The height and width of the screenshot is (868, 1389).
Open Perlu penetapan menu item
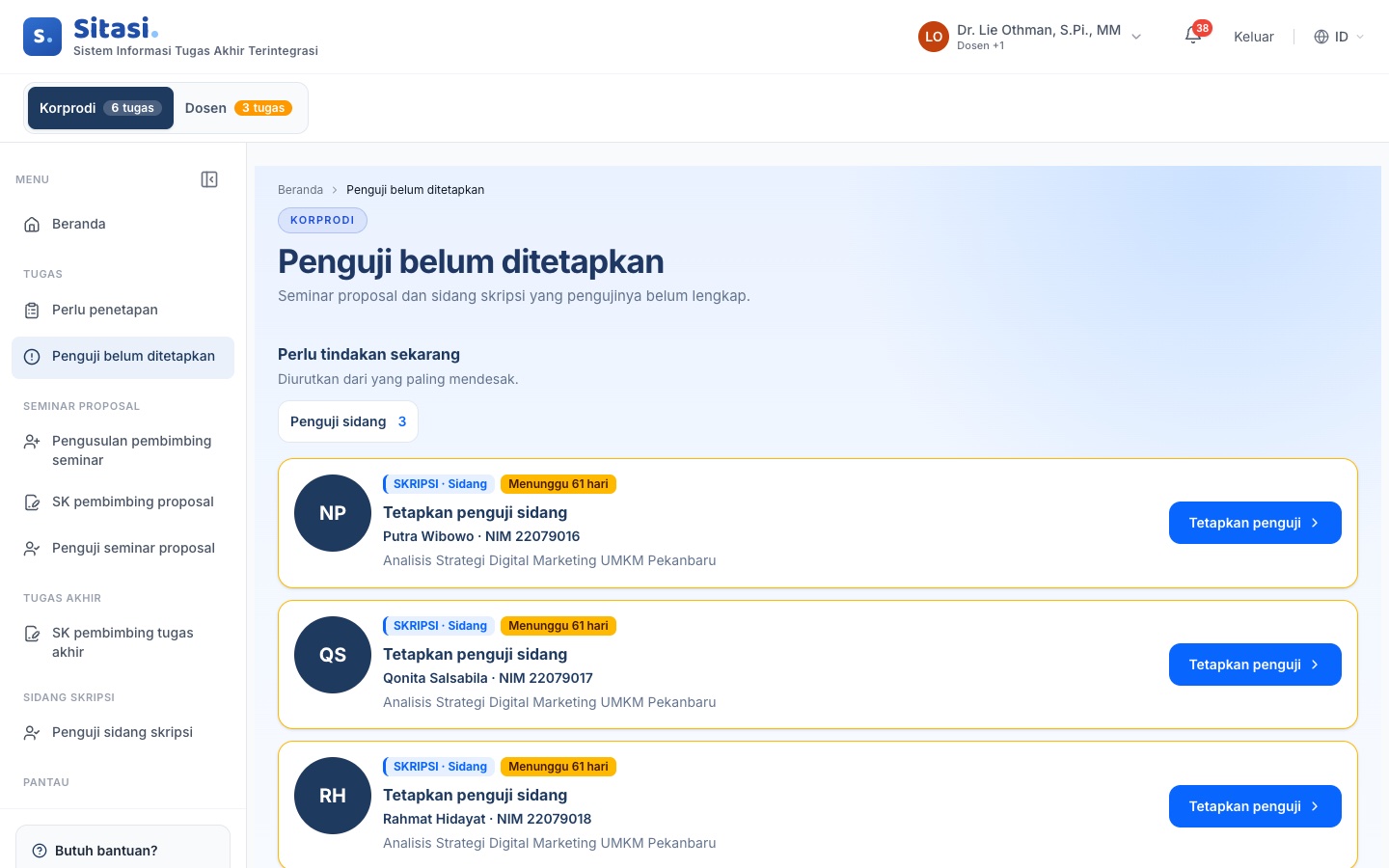pyautogui.click(x=123, y=310)
